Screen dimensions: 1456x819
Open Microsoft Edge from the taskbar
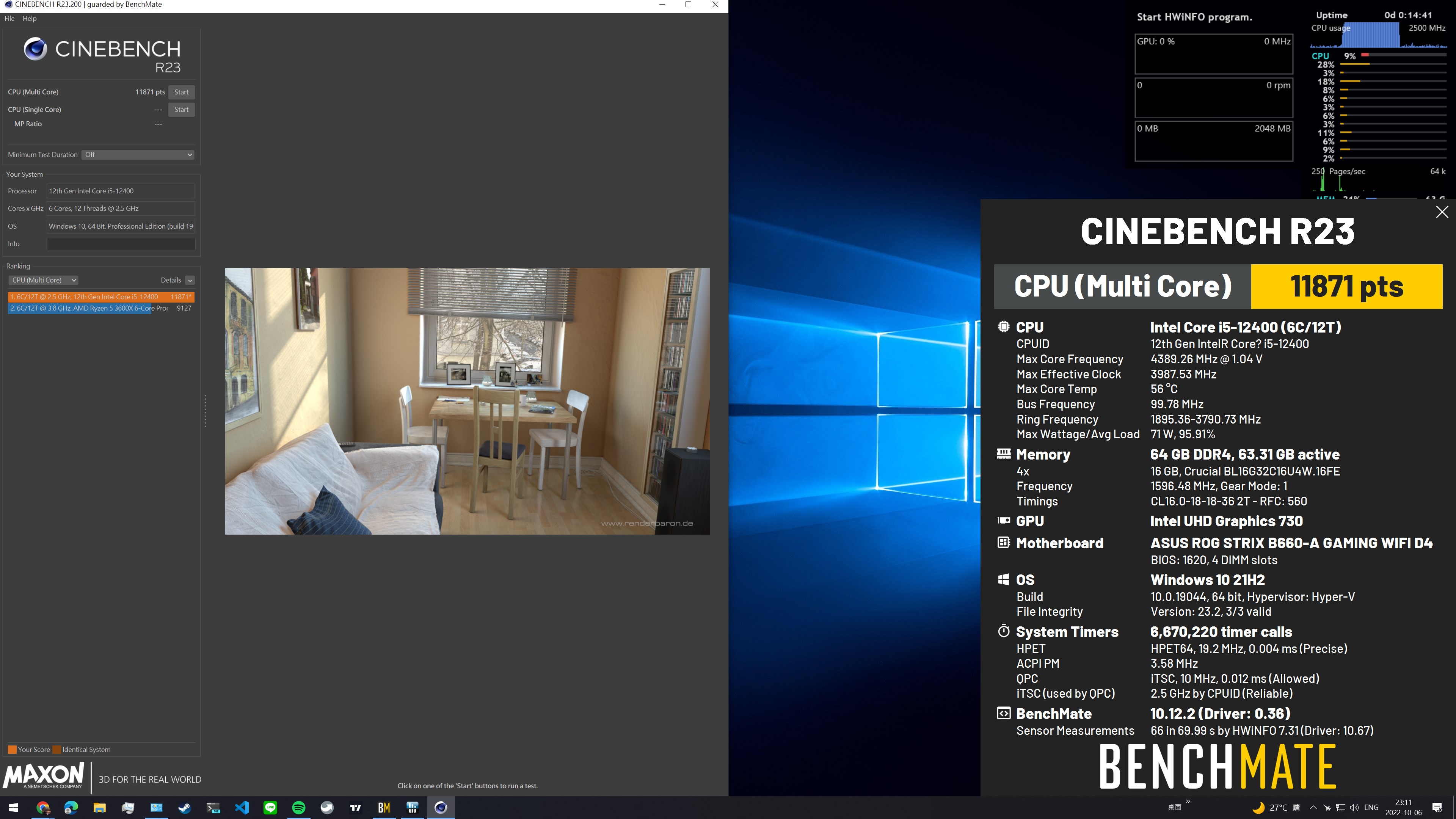click(x=71, y=808)
